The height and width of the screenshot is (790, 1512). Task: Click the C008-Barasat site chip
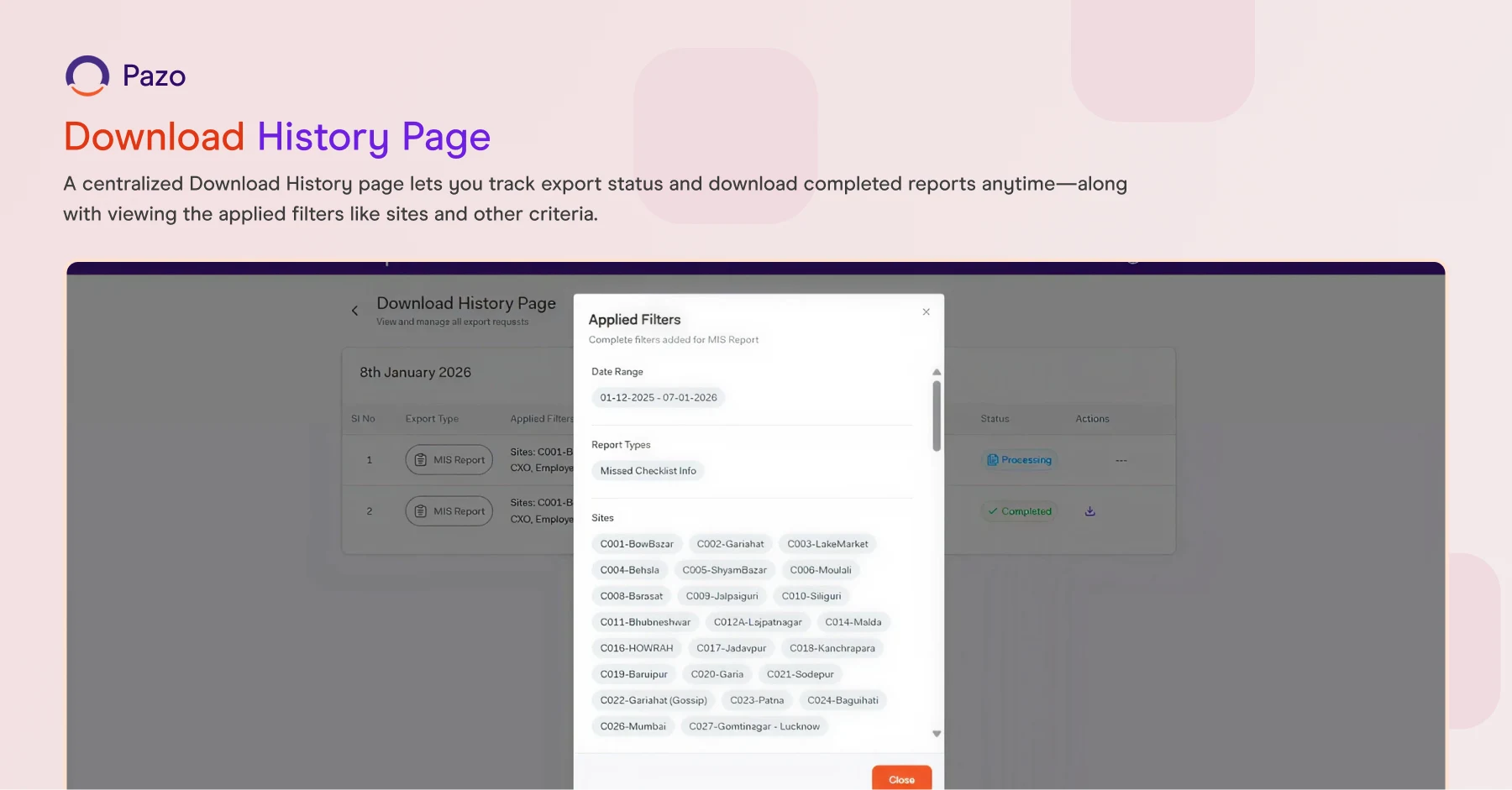[631, 596]
